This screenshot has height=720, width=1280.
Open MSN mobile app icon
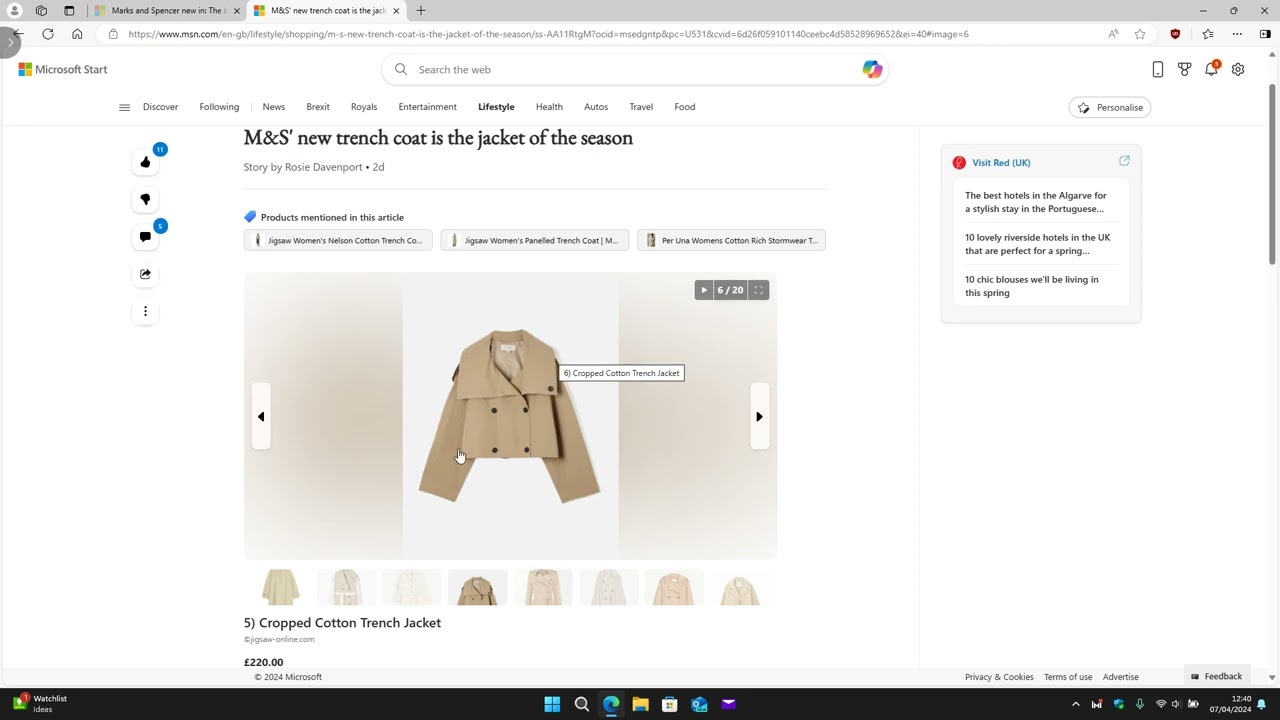(1158, 69)
